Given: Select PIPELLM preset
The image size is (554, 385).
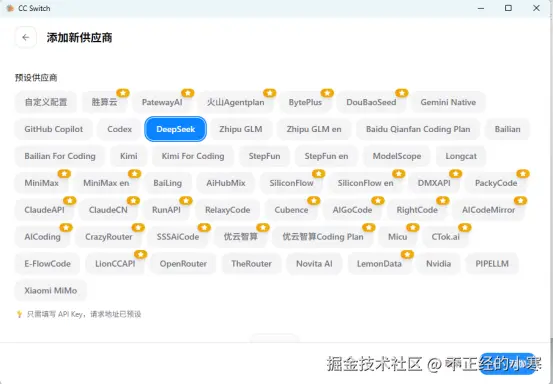Looking at the screenshot, I should (492, 263).
